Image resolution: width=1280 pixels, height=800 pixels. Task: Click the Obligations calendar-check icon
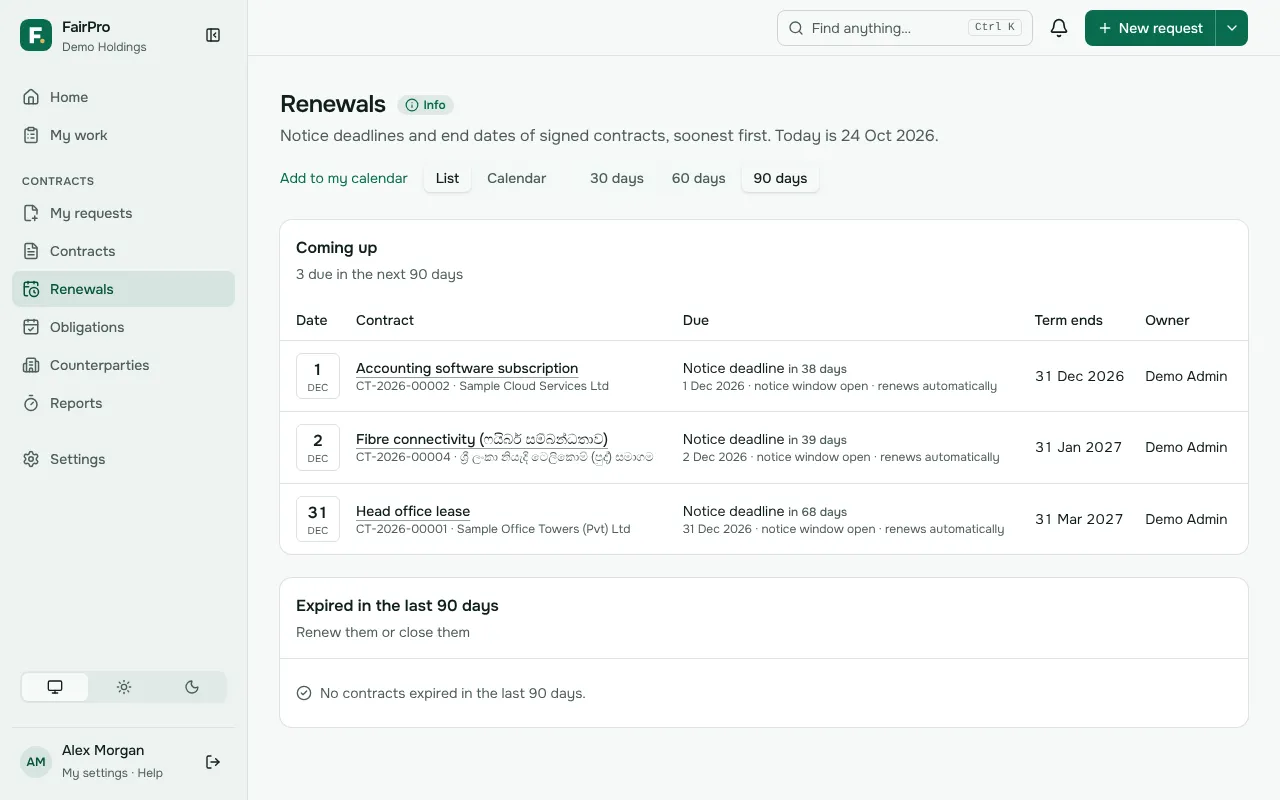point(31,327)
